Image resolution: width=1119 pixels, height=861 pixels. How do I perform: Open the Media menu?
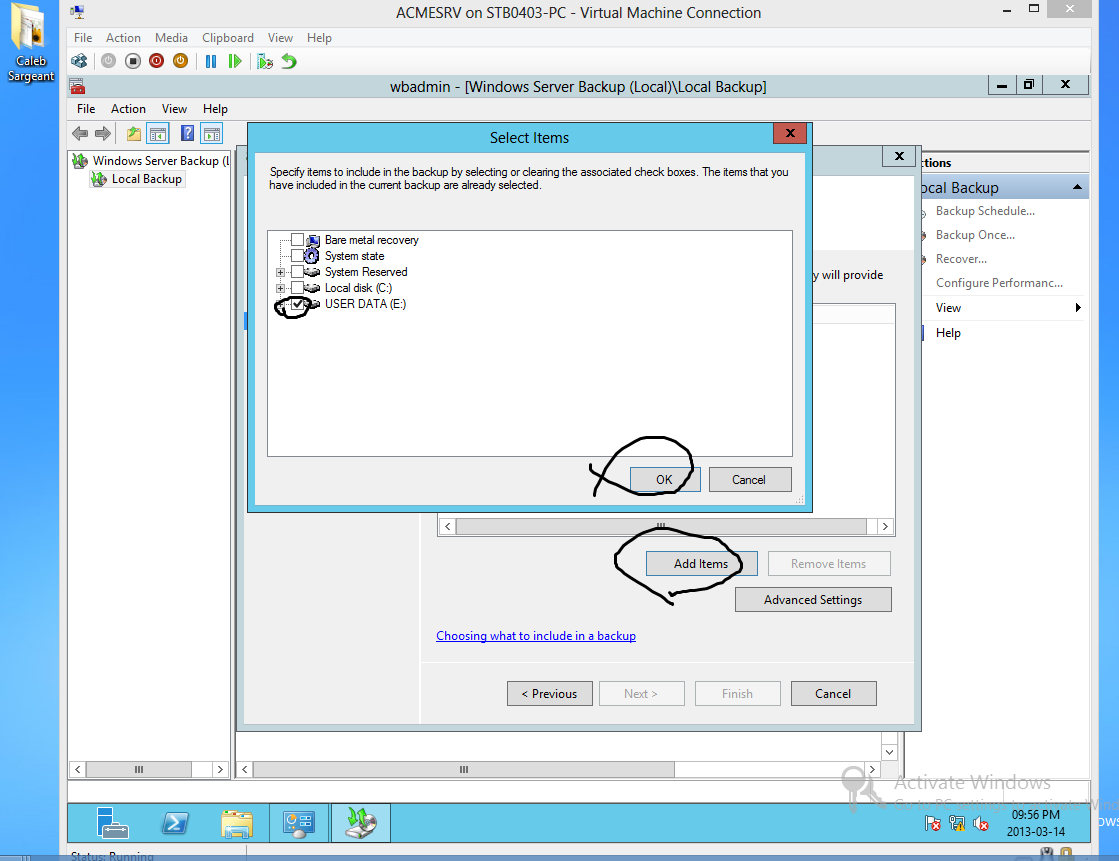(x=171, y=38)
